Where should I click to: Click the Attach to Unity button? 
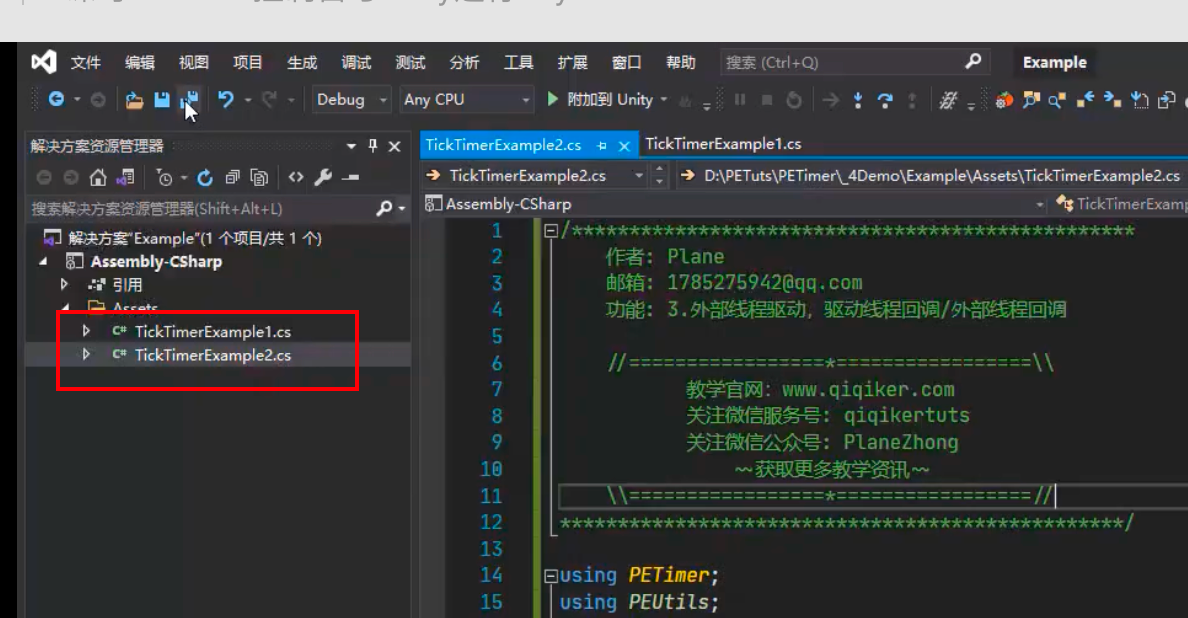[599, 99]
